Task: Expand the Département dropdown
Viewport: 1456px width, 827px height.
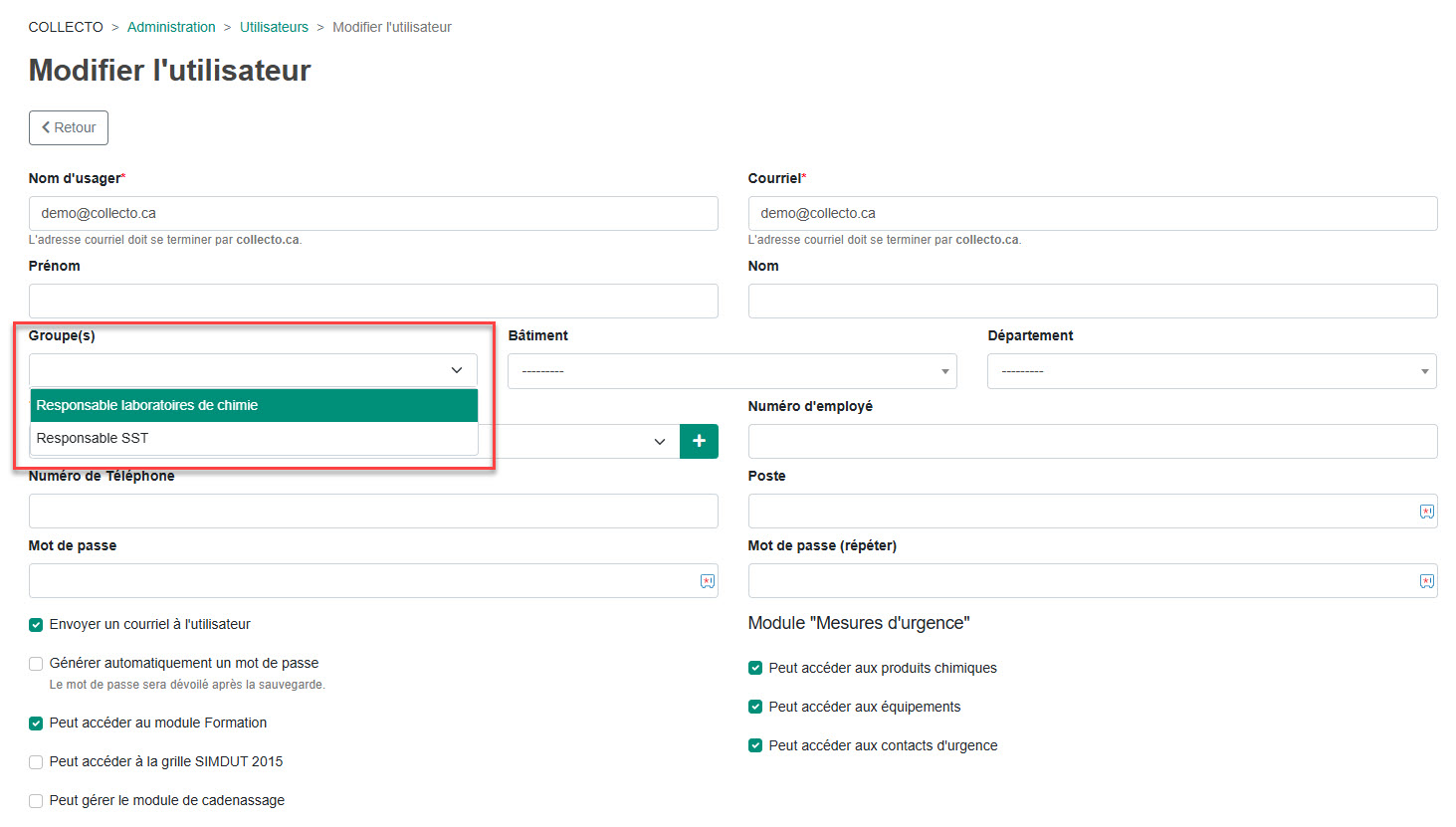Action: [1211, 371]
